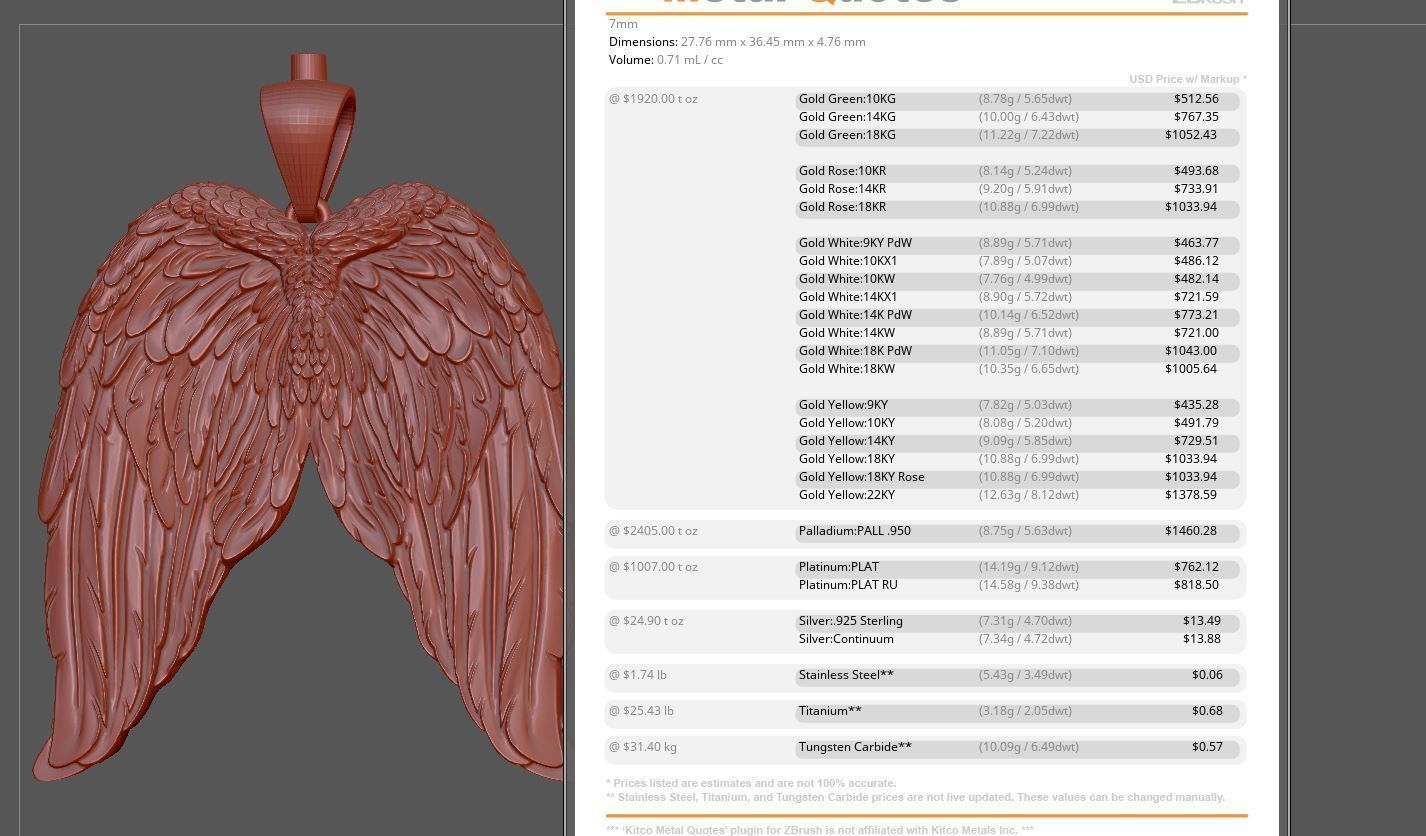Select the Gold White:10KW row label
This screenshot has height=836, width=1426.
pyautogui.click(x=847, y=279)
